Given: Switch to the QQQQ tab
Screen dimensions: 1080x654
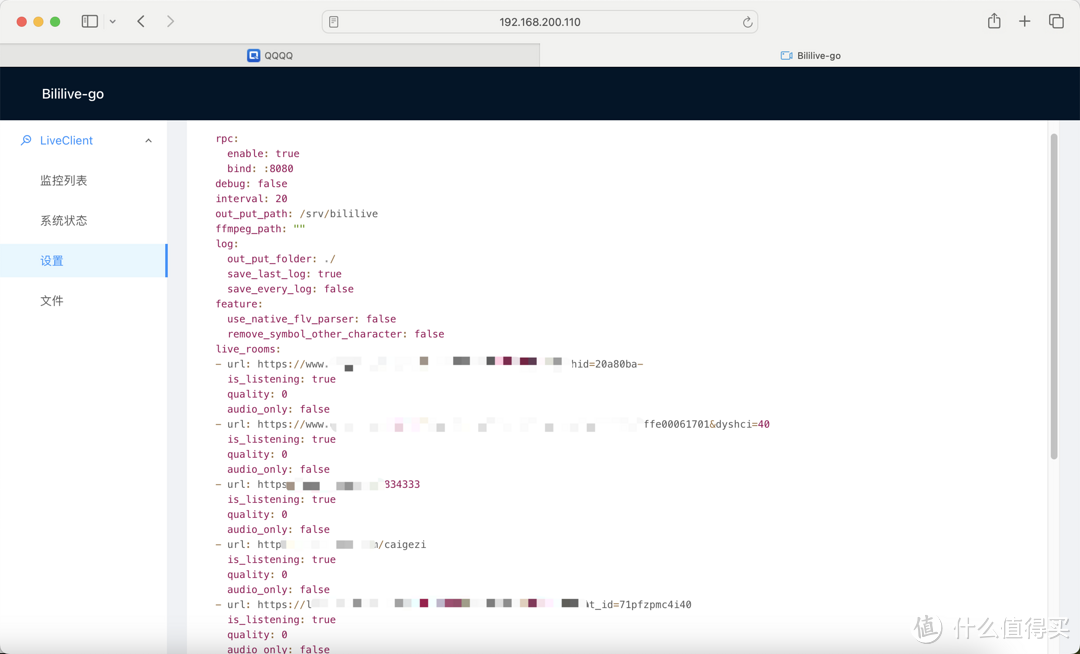Looking at the screenshot, I should [270, 56].
